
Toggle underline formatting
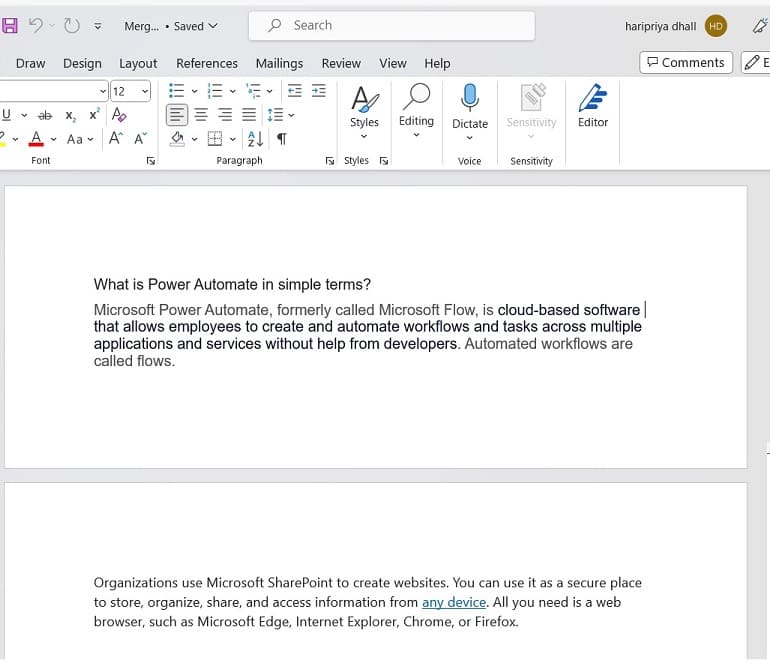pos(6,115)
